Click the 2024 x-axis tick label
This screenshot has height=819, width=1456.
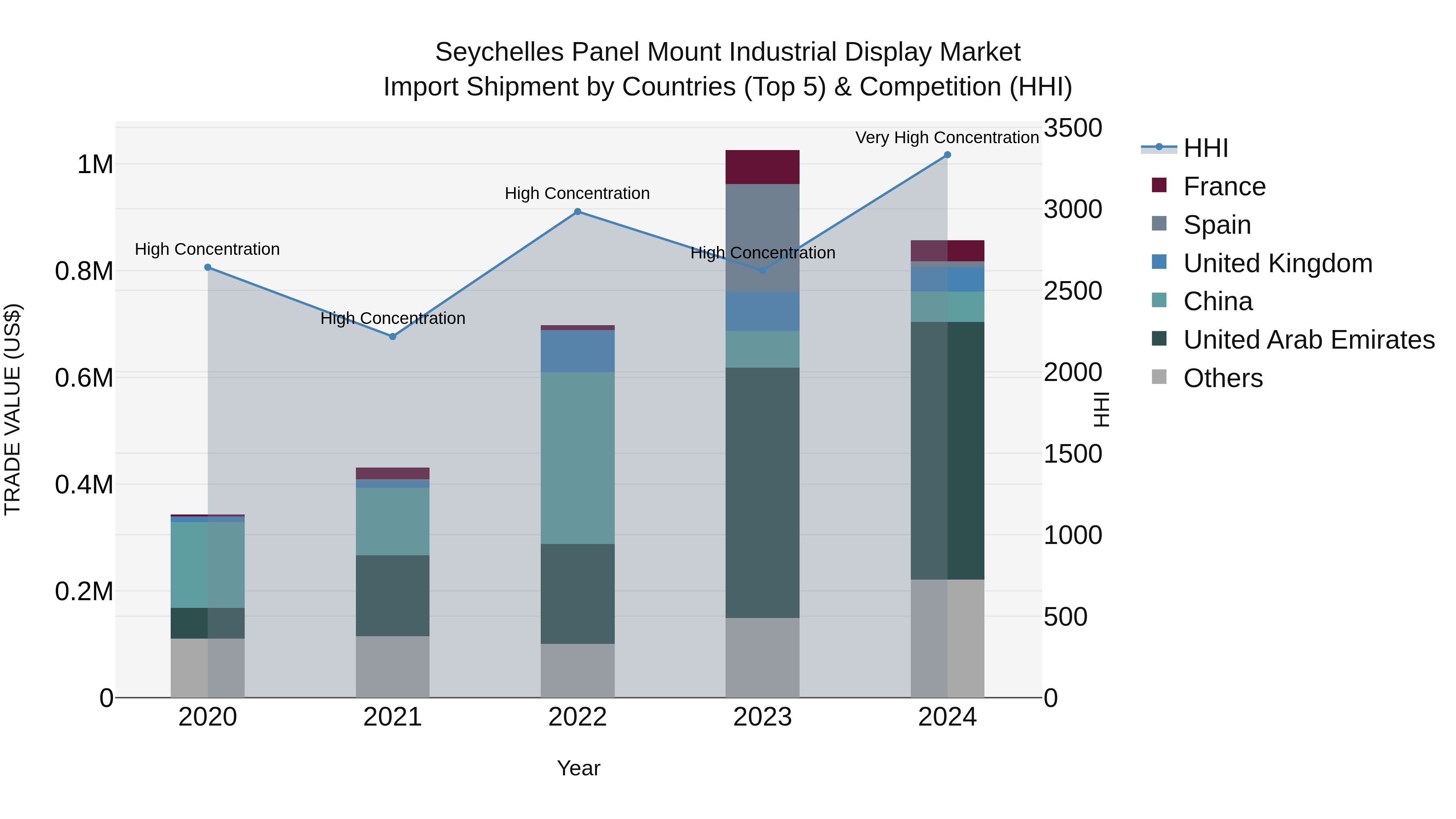[x=947, y=717]
